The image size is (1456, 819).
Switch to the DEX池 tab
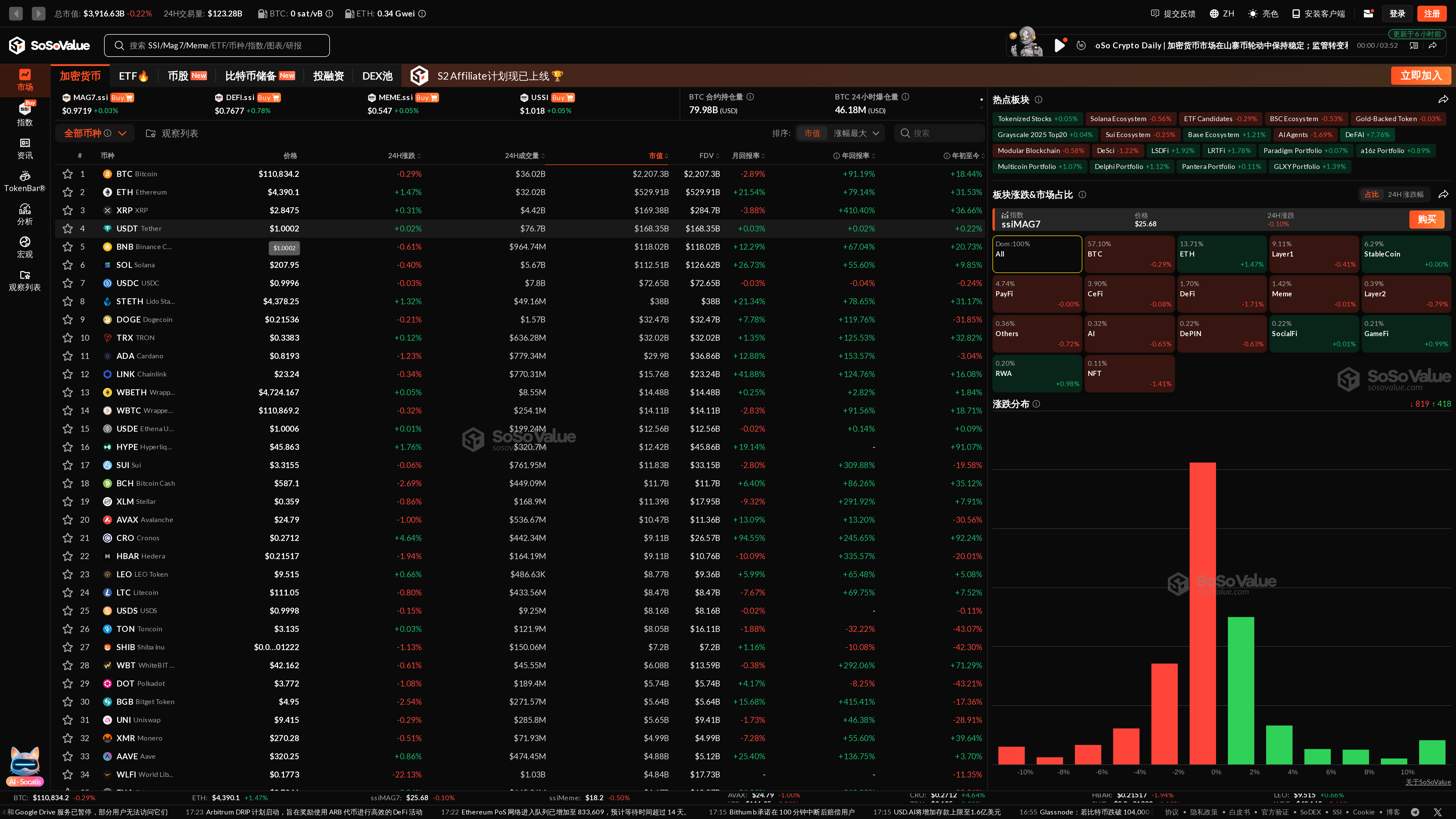tap(377, 76)
